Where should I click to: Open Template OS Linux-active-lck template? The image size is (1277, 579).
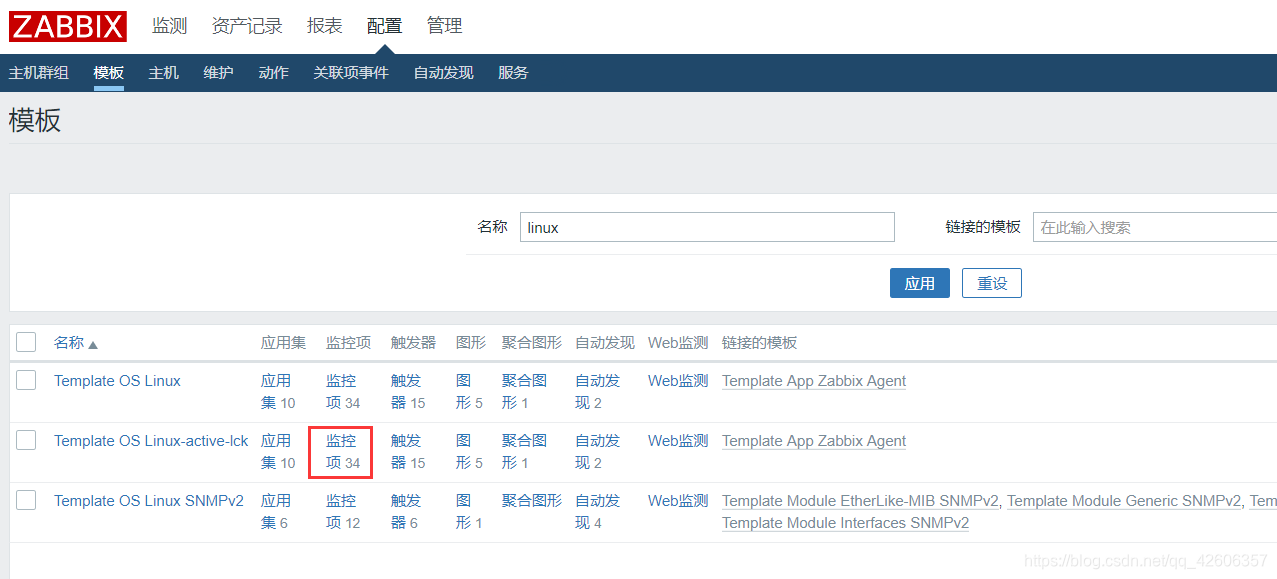pos(151,441)
